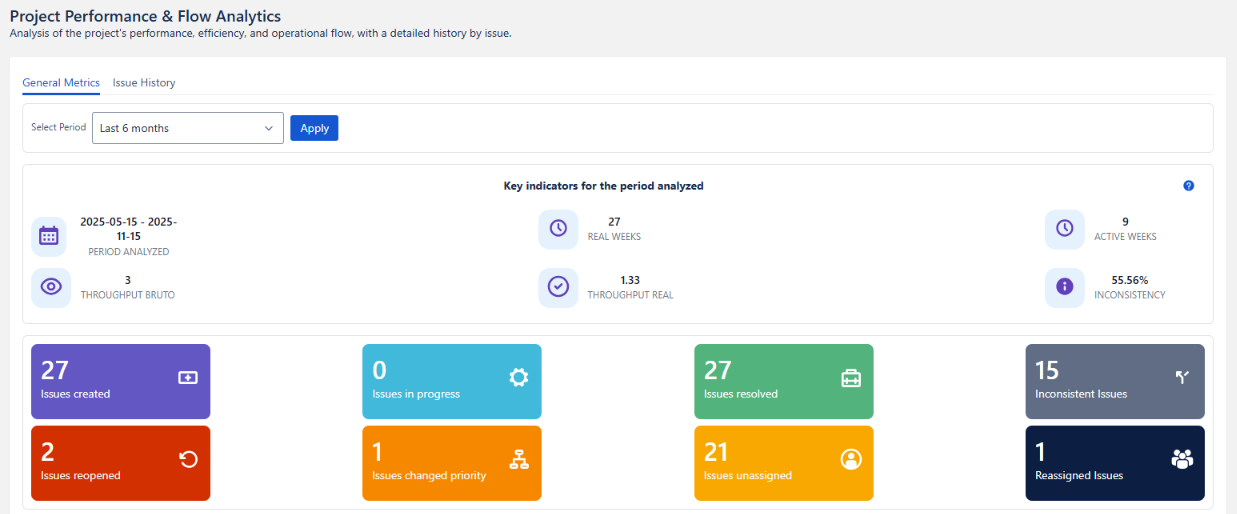Click the gear icon on Issues in progress
The image size is (1237, 514).
(x=518, y=377)
